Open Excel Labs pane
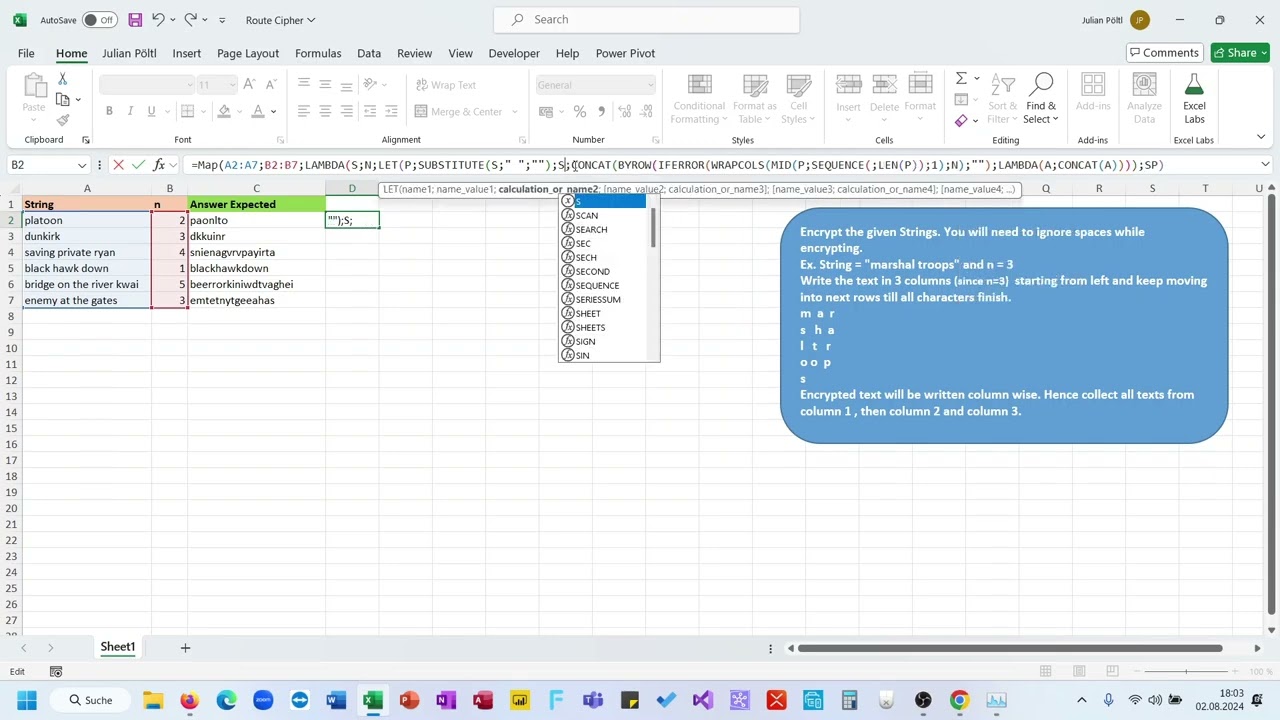This screenshot has width=1280, height=720. (x=1194, y=99)
